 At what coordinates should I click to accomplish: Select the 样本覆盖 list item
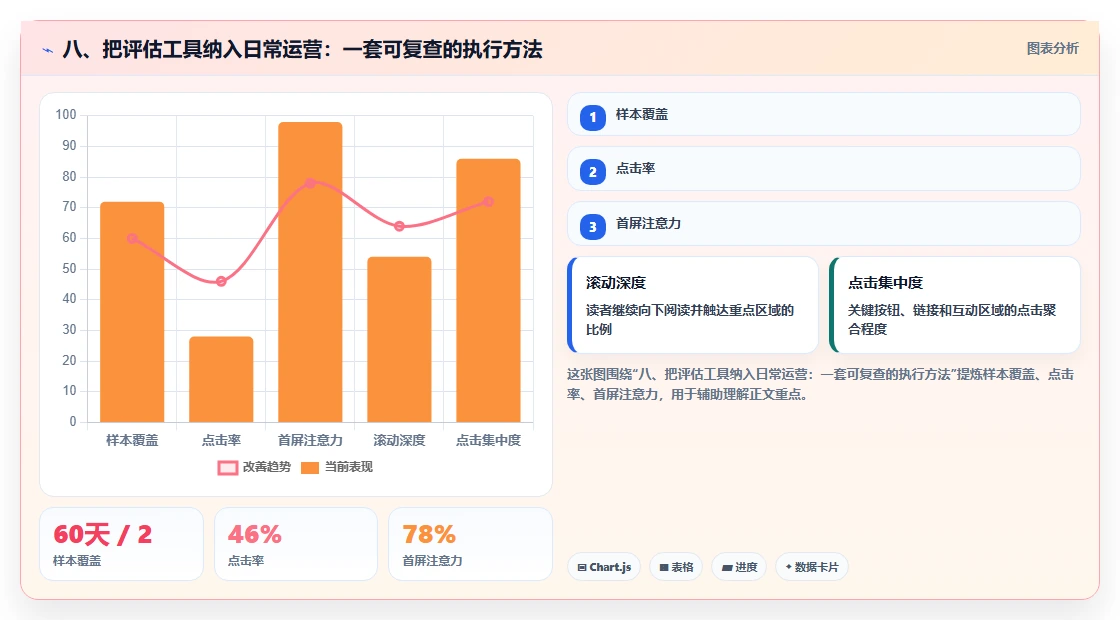(x=824, y=114)
